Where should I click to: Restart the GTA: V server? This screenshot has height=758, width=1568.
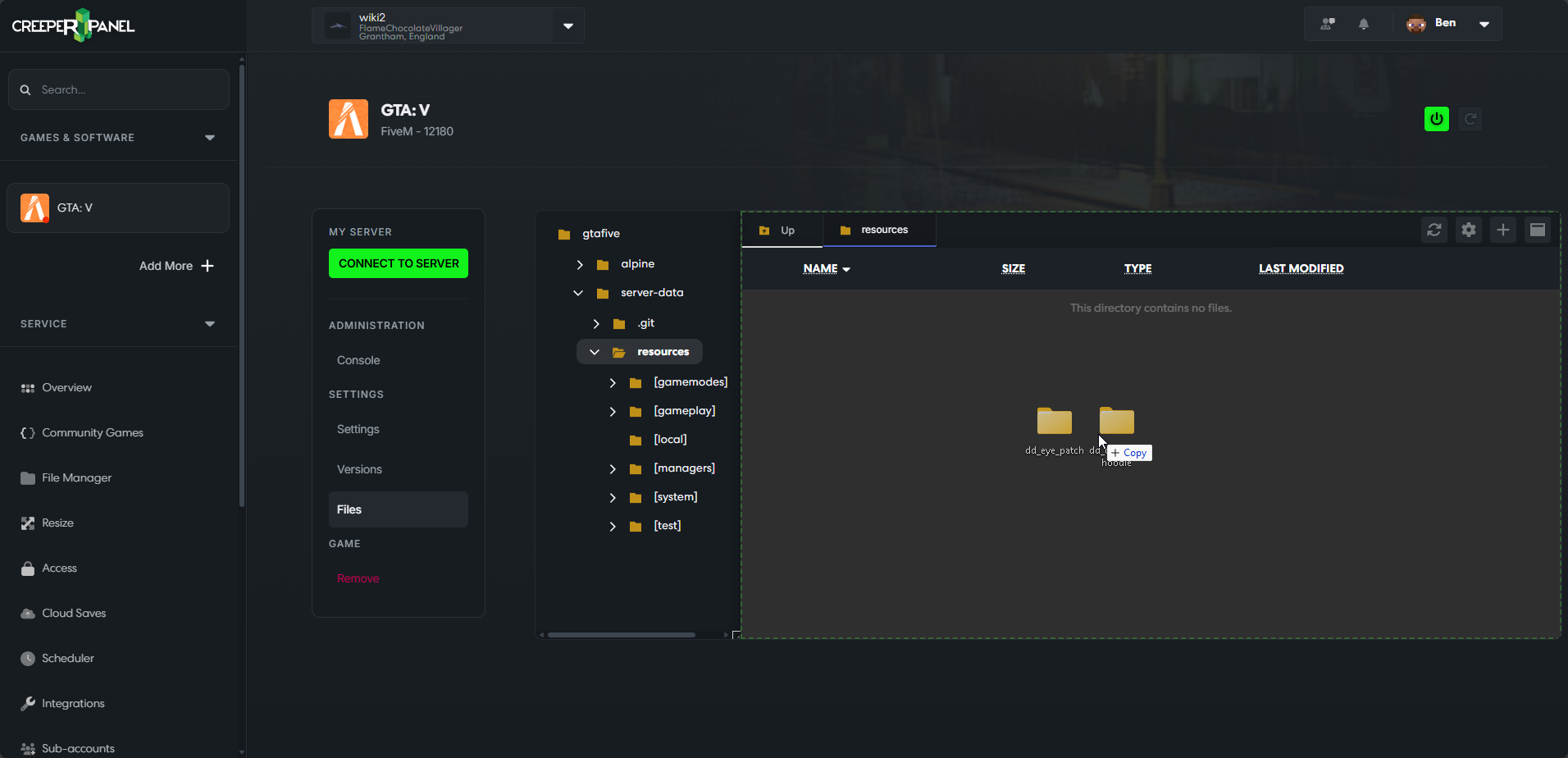tap(1470, 118)
